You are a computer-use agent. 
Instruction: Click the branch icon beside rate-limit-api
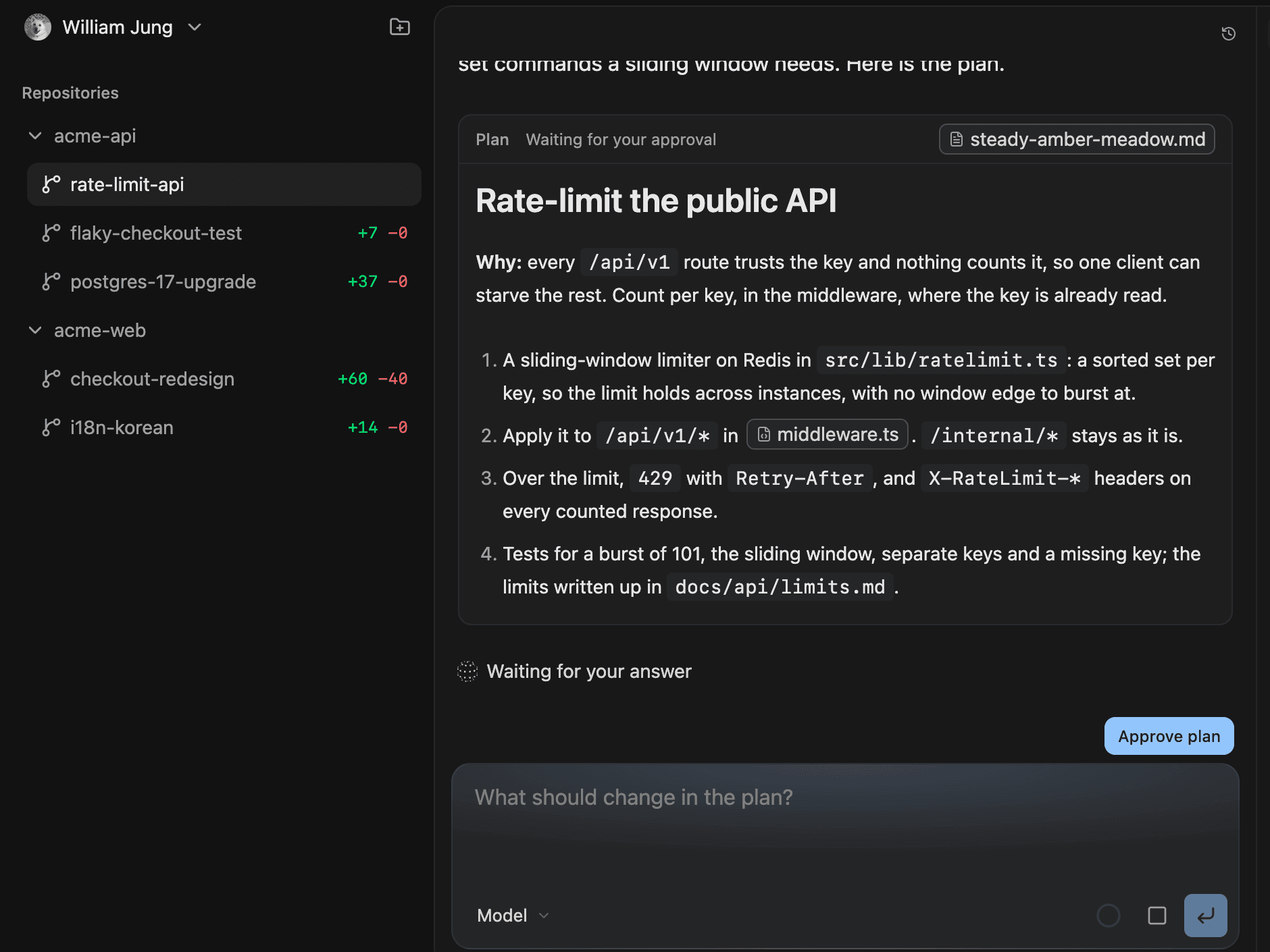(x=51, y=184)
